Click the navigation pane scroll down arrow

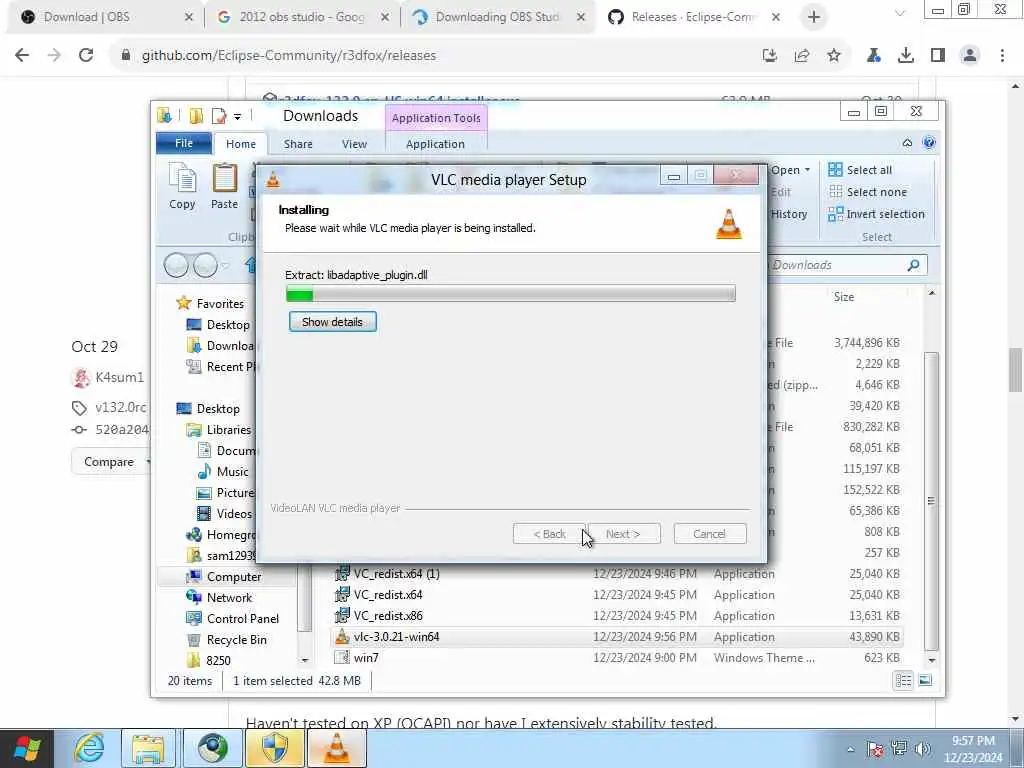[304, 660]
